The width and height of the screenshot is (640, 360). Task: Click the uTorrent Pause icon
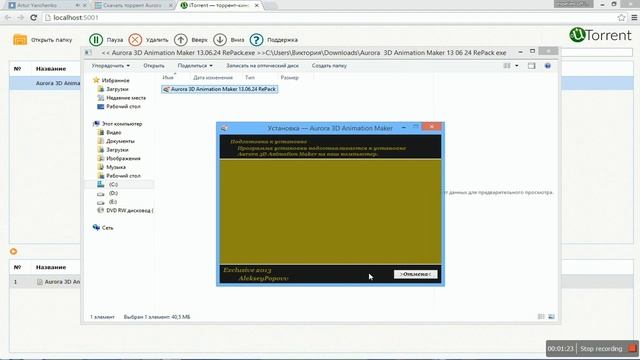[96, 40]
